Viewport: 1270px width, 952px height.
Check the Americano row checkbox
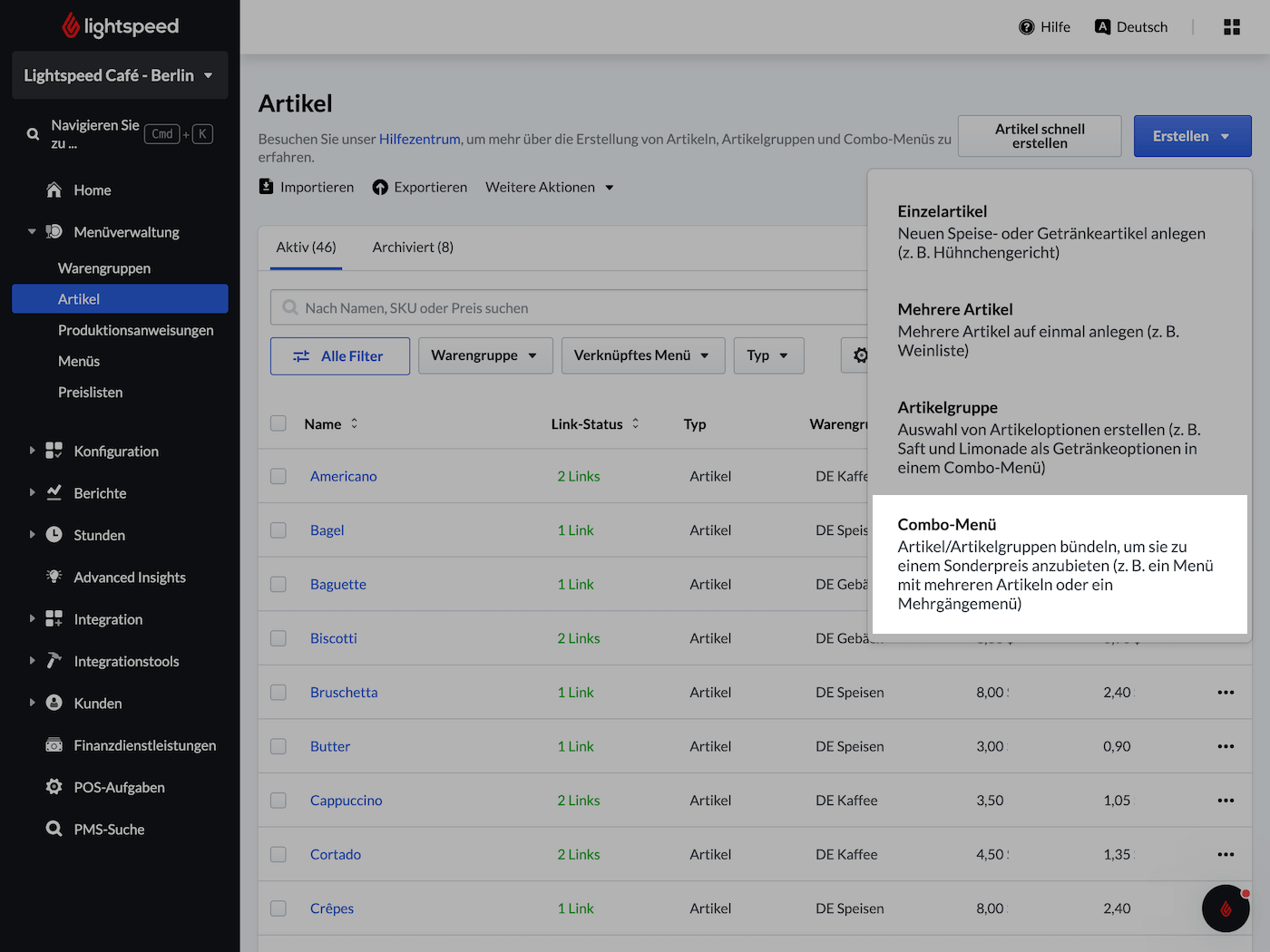click(278, 476)
